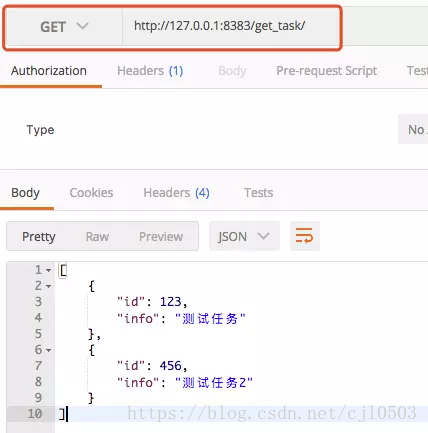This screenshot has height=433, width=428.
Task: Toggle the line wrap icon
Action: point(305,236)
